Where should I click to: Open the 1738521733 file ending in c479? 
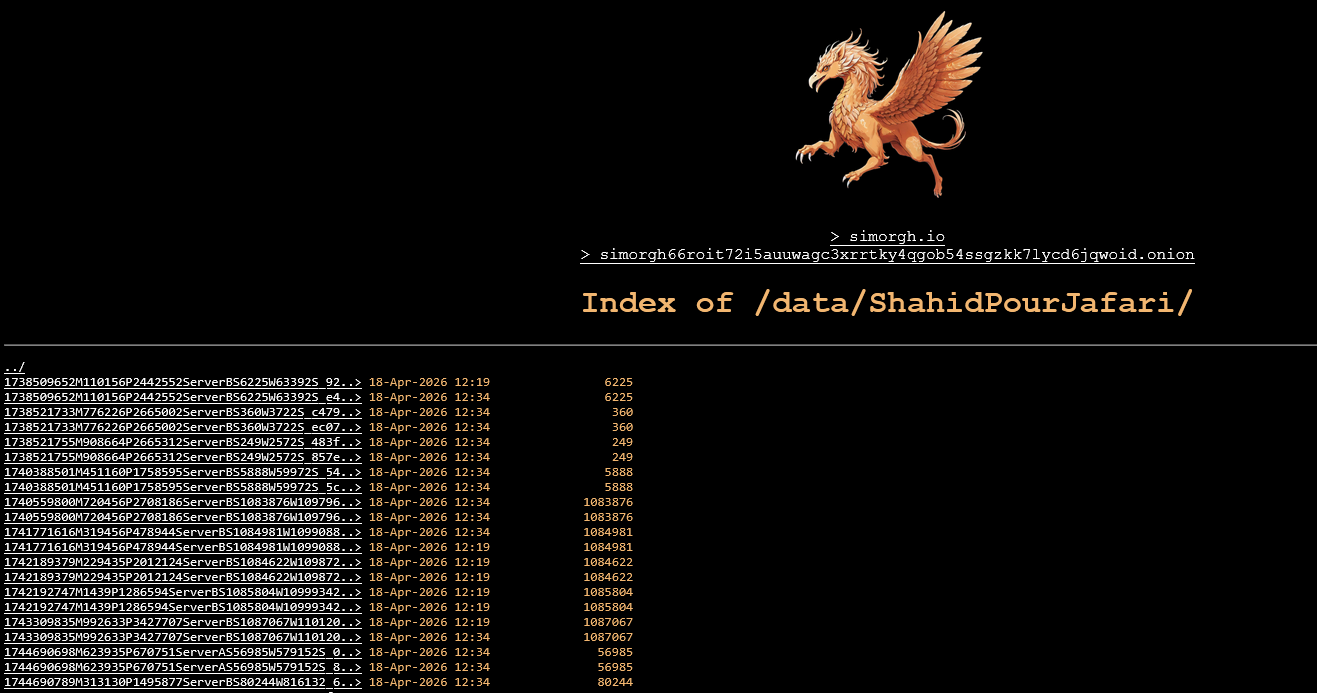(182, 412)
